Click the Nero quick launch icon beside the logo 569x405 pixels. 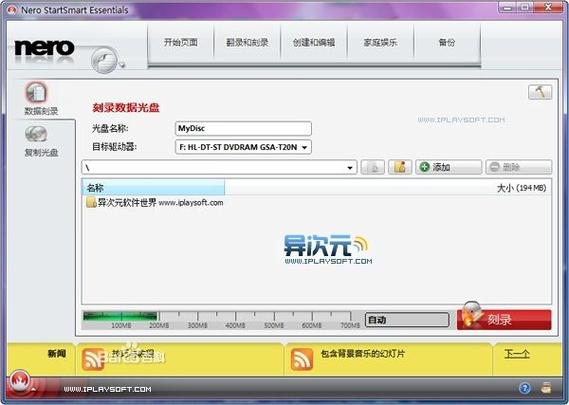coord(105,60)
